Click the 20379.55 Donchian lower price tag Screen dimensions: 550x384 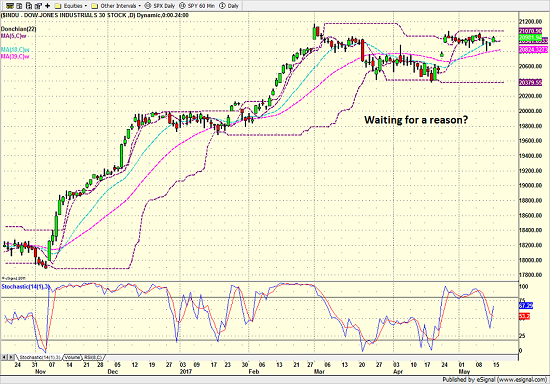[x=530, y=82]
